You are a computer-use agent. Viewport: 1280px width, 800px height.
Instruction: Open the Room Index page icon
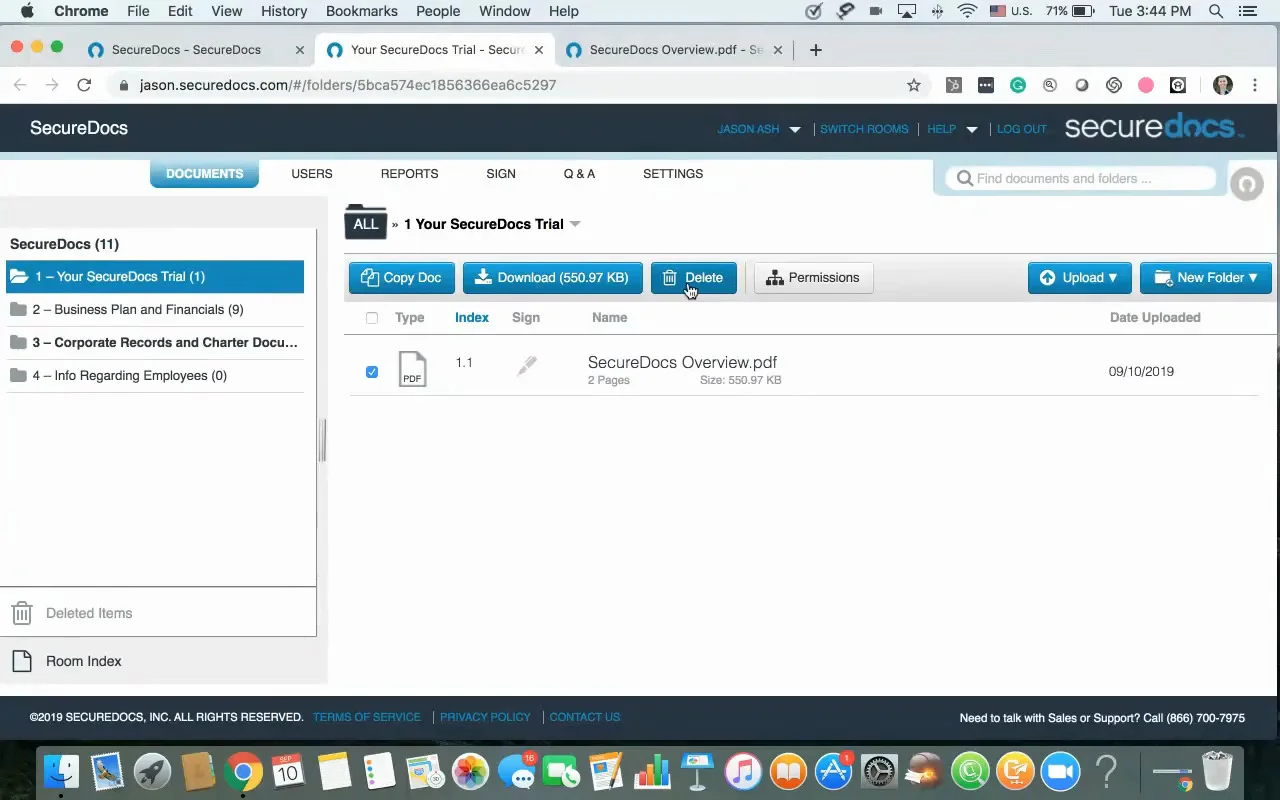[22, 661]
